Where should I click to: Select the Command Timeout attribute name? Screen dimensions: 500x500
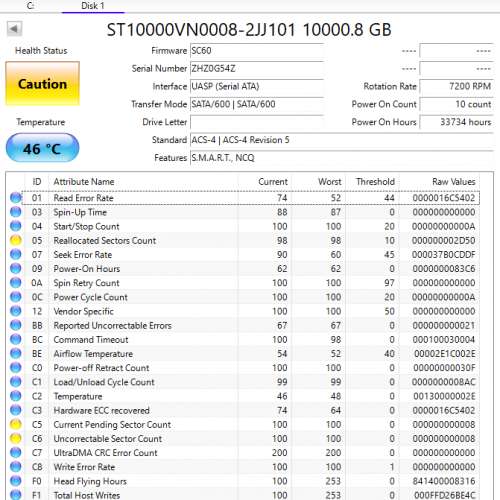point(91,340)
